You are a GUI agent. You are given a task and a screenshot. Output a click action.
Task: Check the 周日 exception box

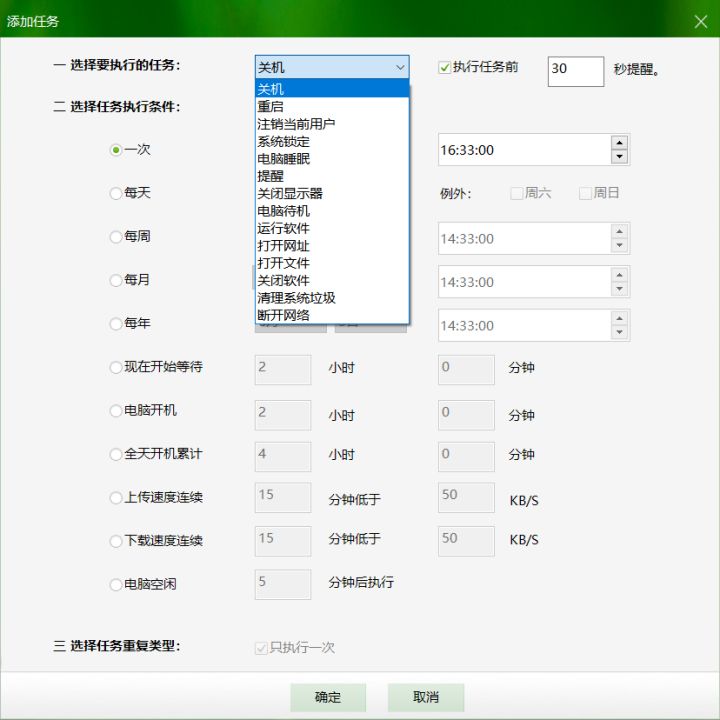(x=585, y=193)
